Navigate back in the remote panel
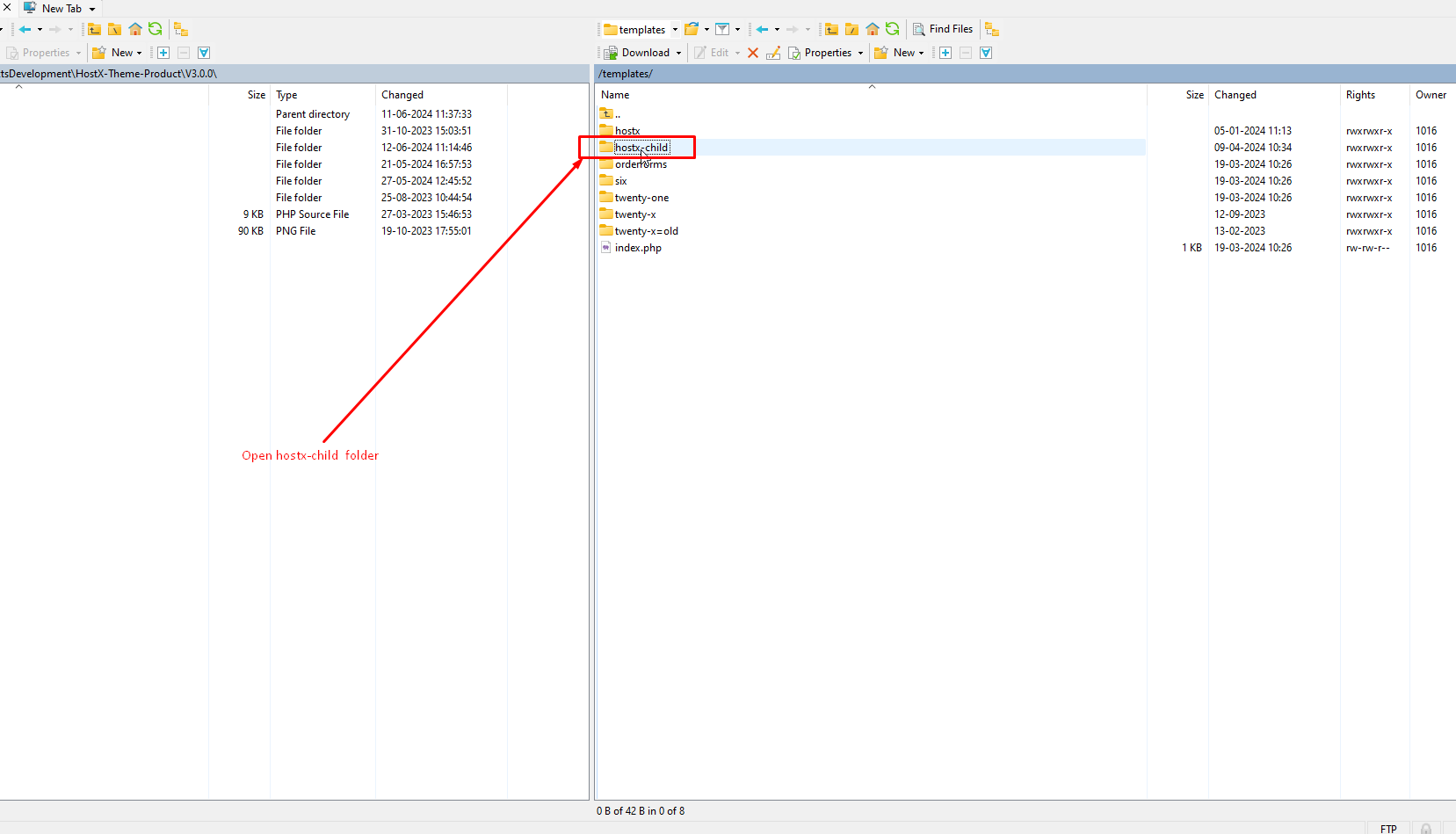The image size is (1456, 834). click(x=762, y=29)
